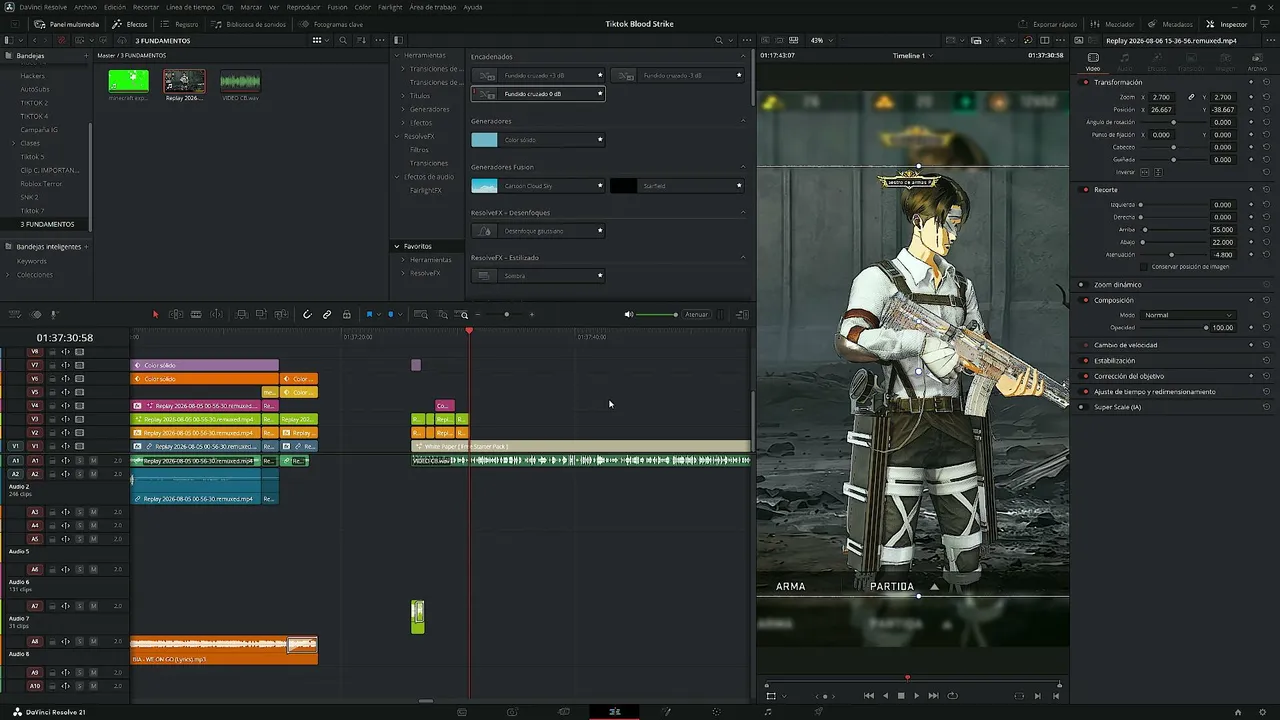Enable the Estabilización switch
Screen dimensions: 1280x720
1086,360
